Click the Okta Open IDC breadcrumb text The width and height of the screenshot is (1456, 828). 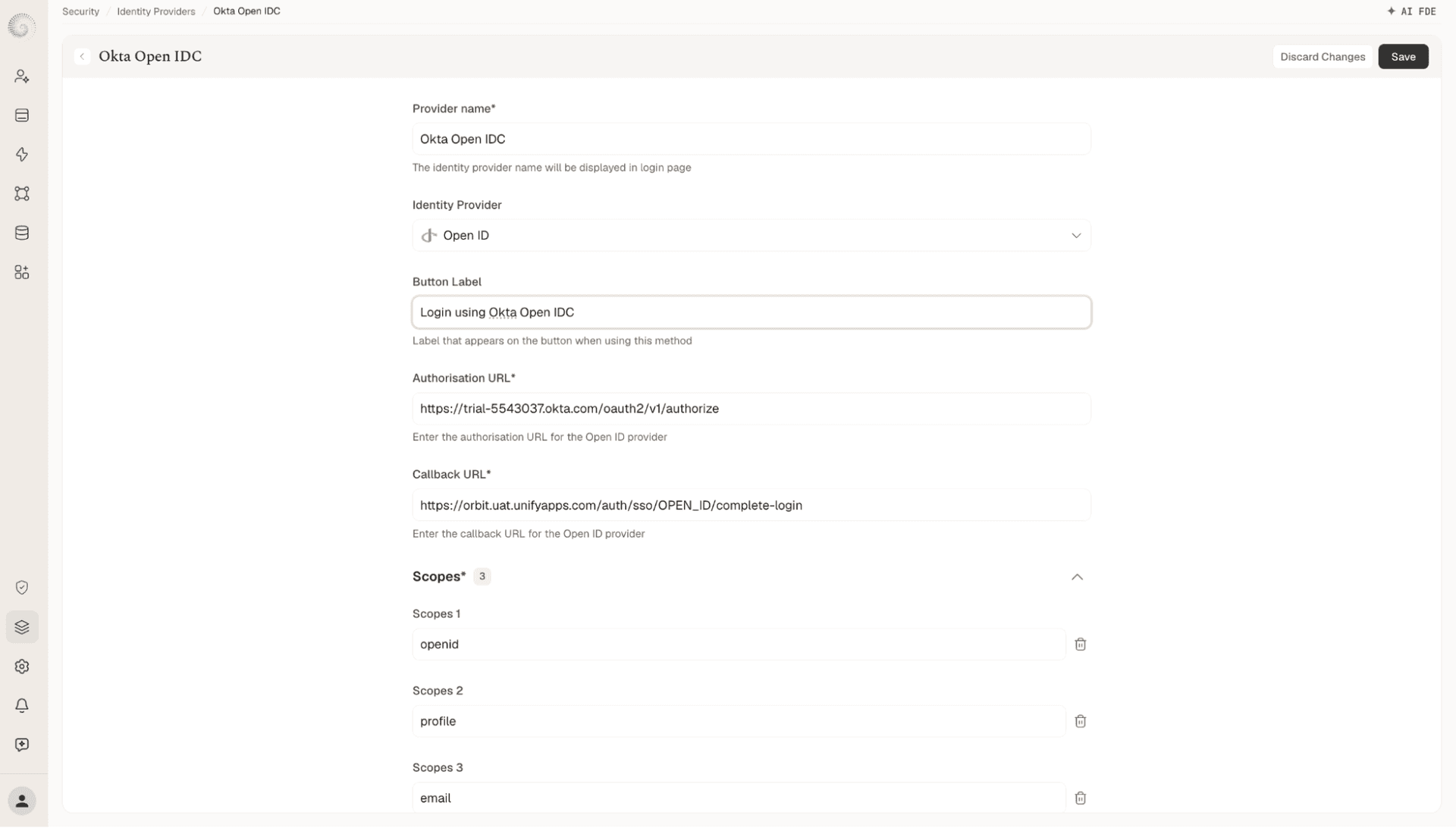(x=246, y=11)
